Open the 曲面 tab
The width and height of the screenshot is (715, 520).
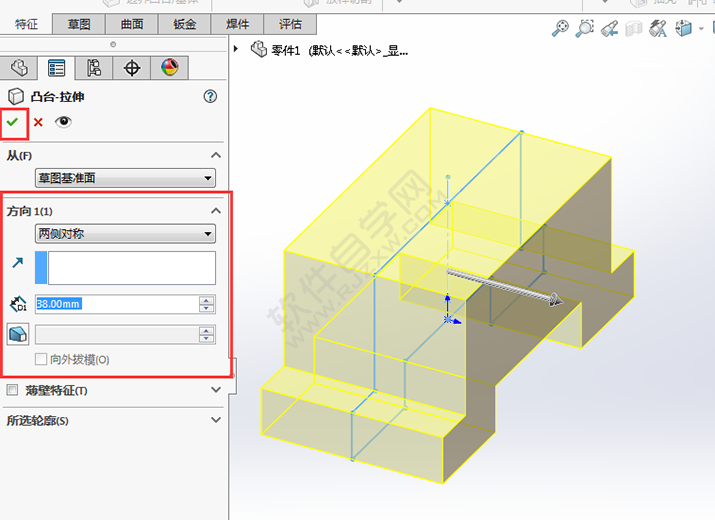coord(132,24)
